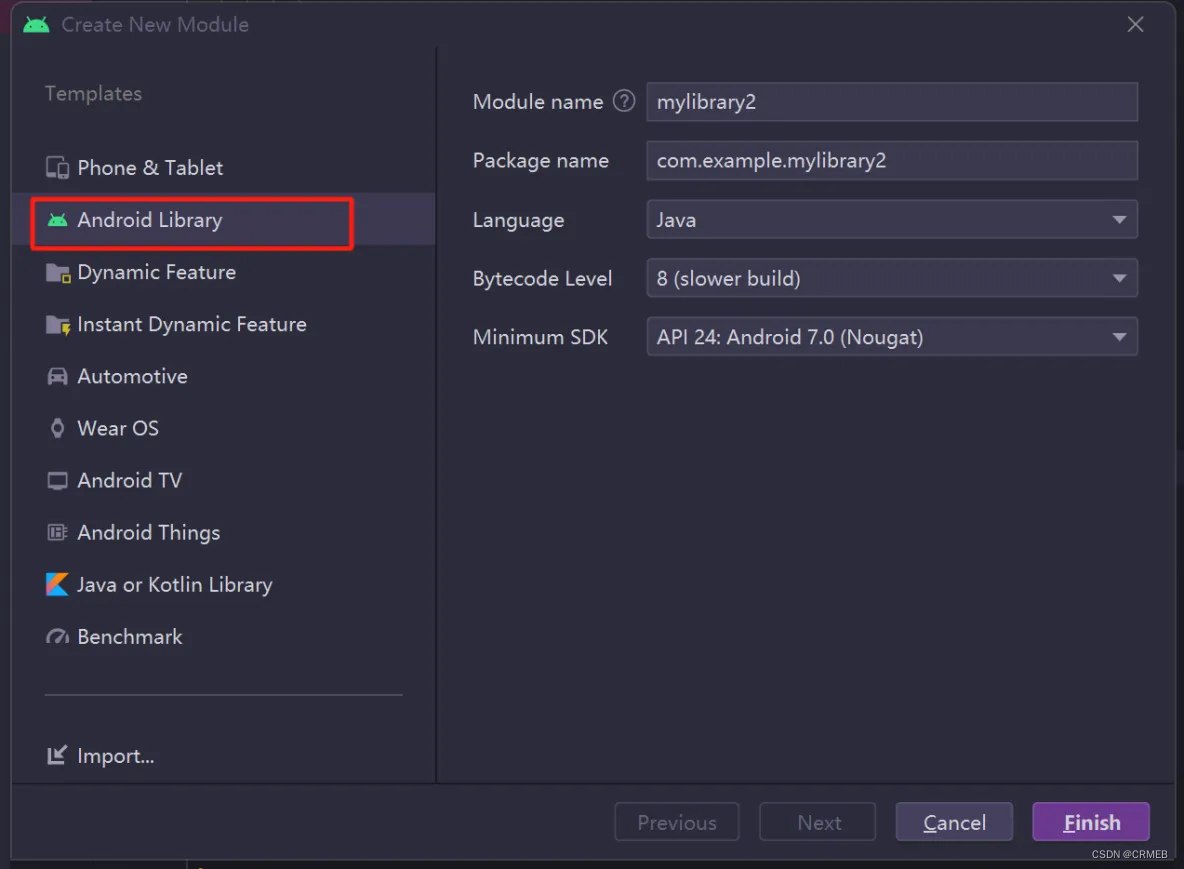The height and width of the screenshot is (869, 1184).
Task: Click the Kotlin logo icon
Action: tap(57, 584)
